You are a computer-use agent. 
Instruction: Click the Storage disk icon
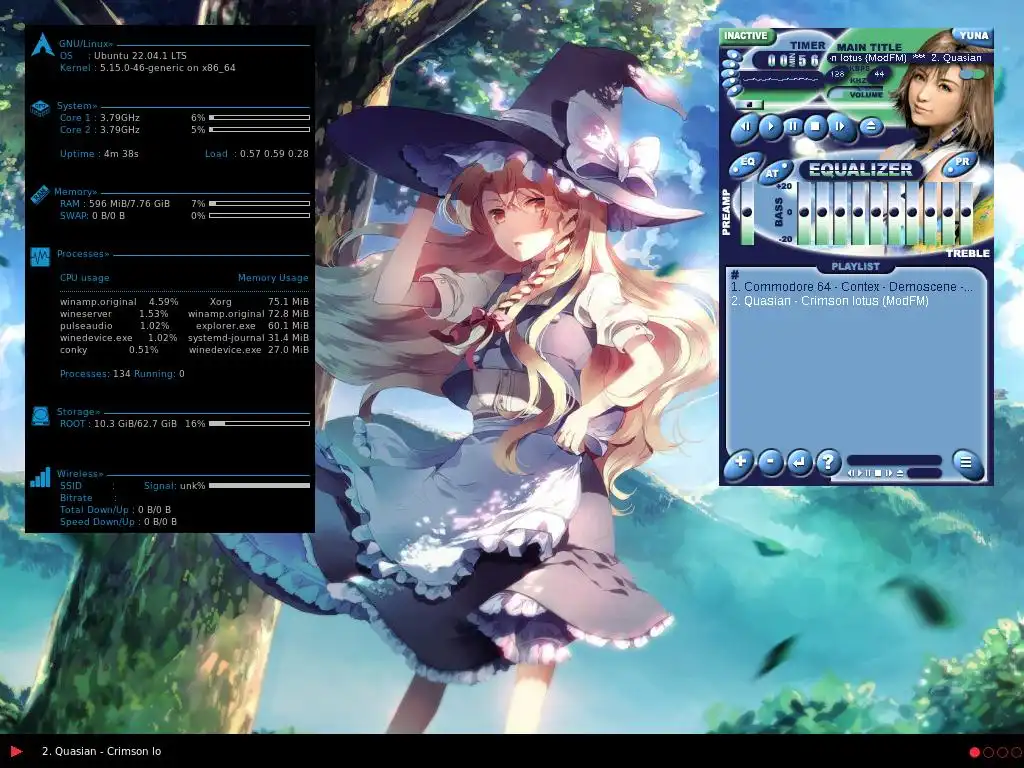pyautogui.click(x=40, y=416)
